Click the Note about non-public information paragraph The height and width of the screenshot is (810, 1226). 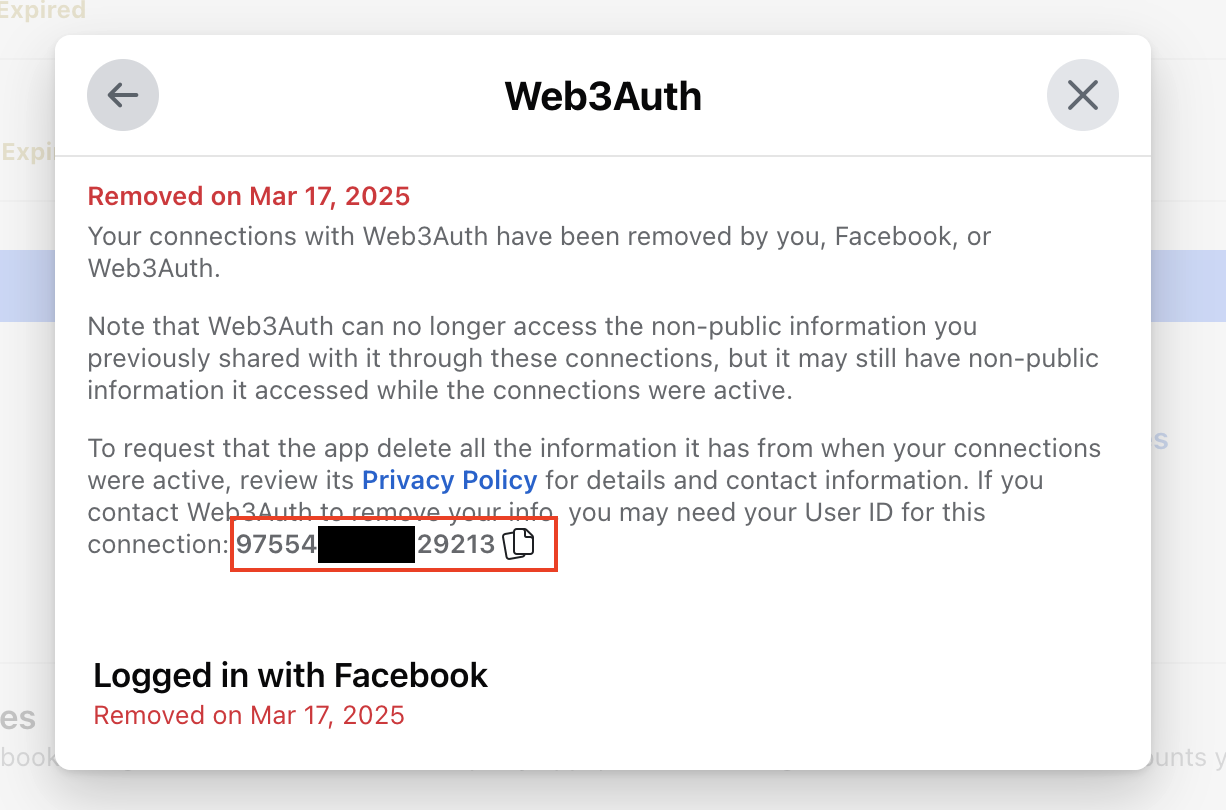point(593,358)
